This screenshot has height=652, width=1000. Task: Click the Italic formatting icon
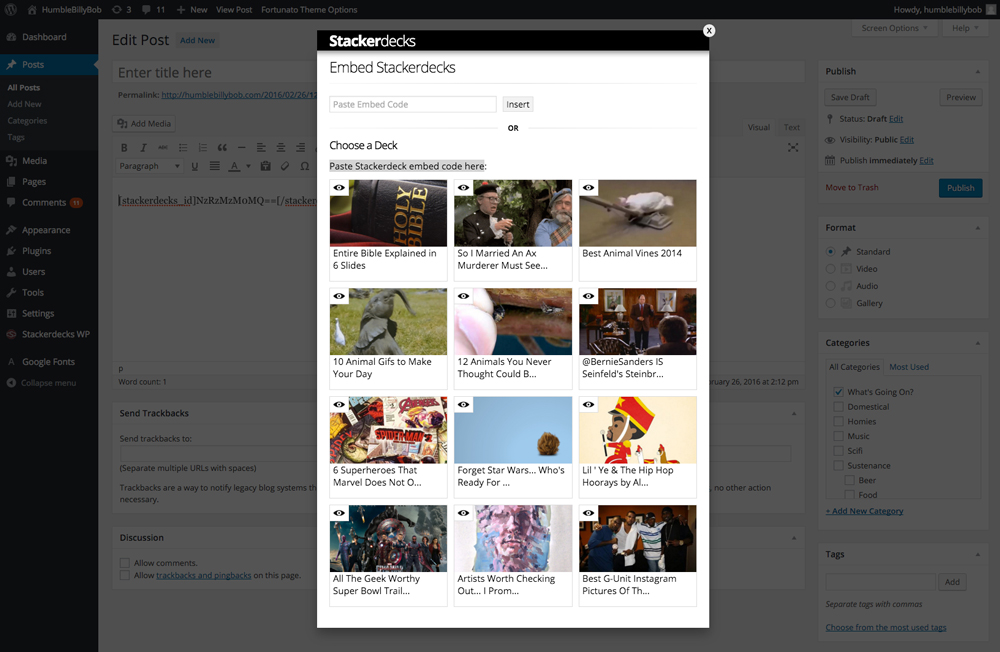point(143,147)
